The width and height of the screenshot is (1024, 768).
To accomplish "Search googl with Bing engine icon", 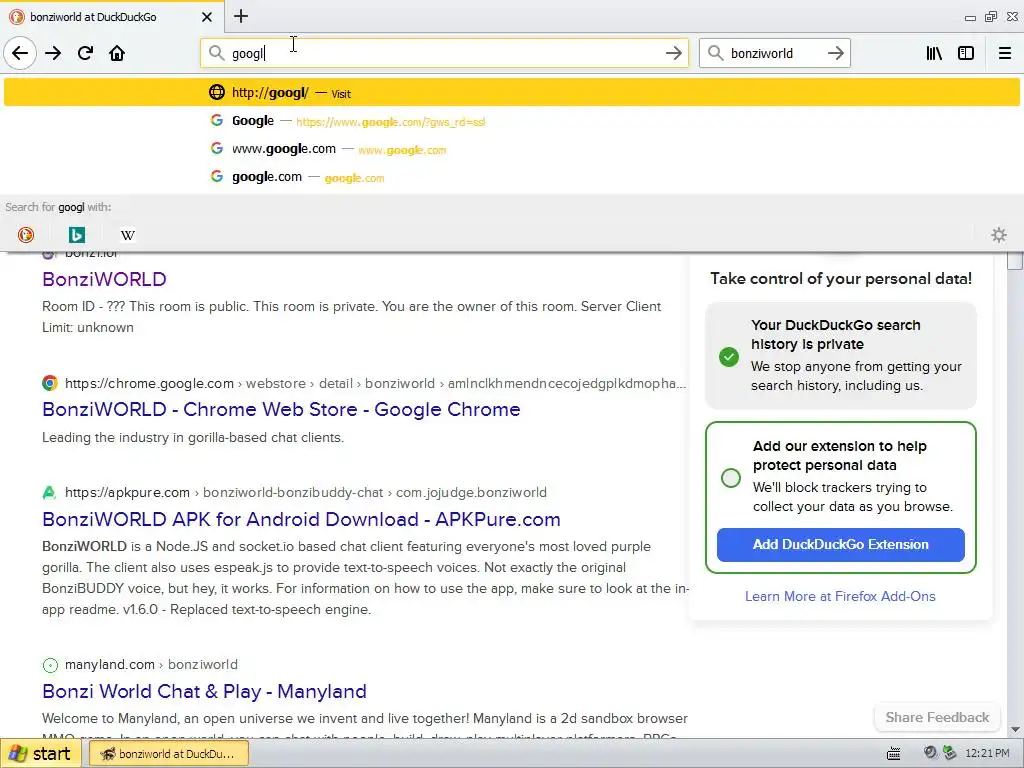I will point(77,234).
